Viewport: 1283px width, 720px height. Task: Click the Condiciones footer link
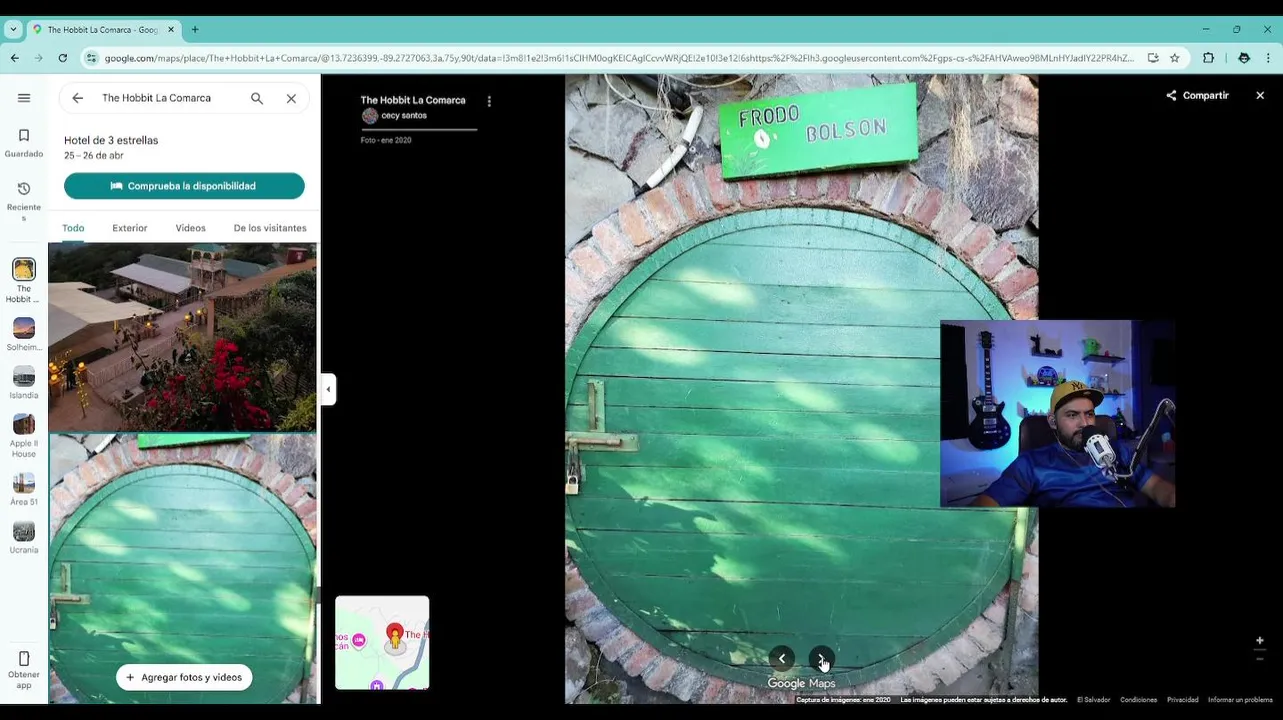click(1138, 700)
